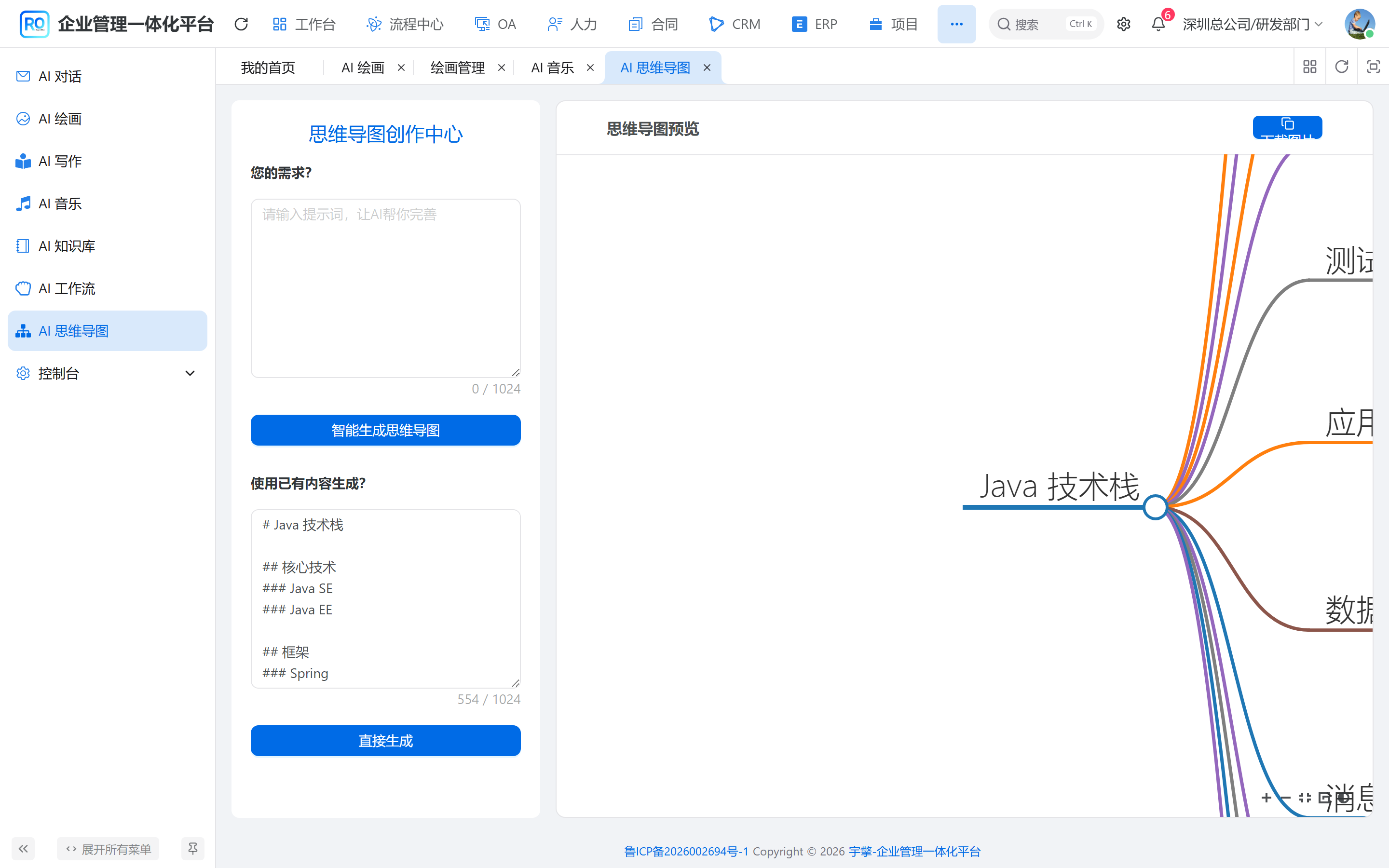
Task: Close the 绘画管理 tab
Action: [x=502, y=68]
